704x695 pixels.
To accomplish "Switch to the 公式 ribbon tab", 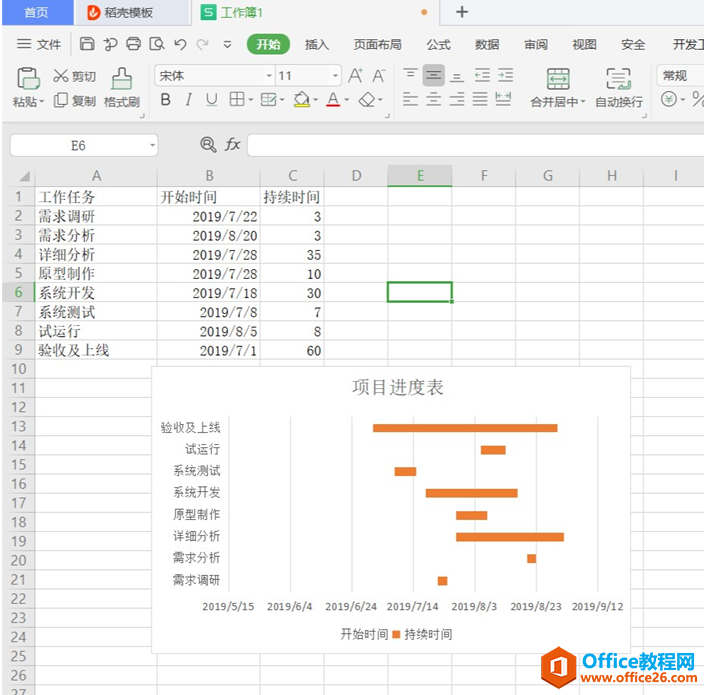I will click(x=438, y=44).
